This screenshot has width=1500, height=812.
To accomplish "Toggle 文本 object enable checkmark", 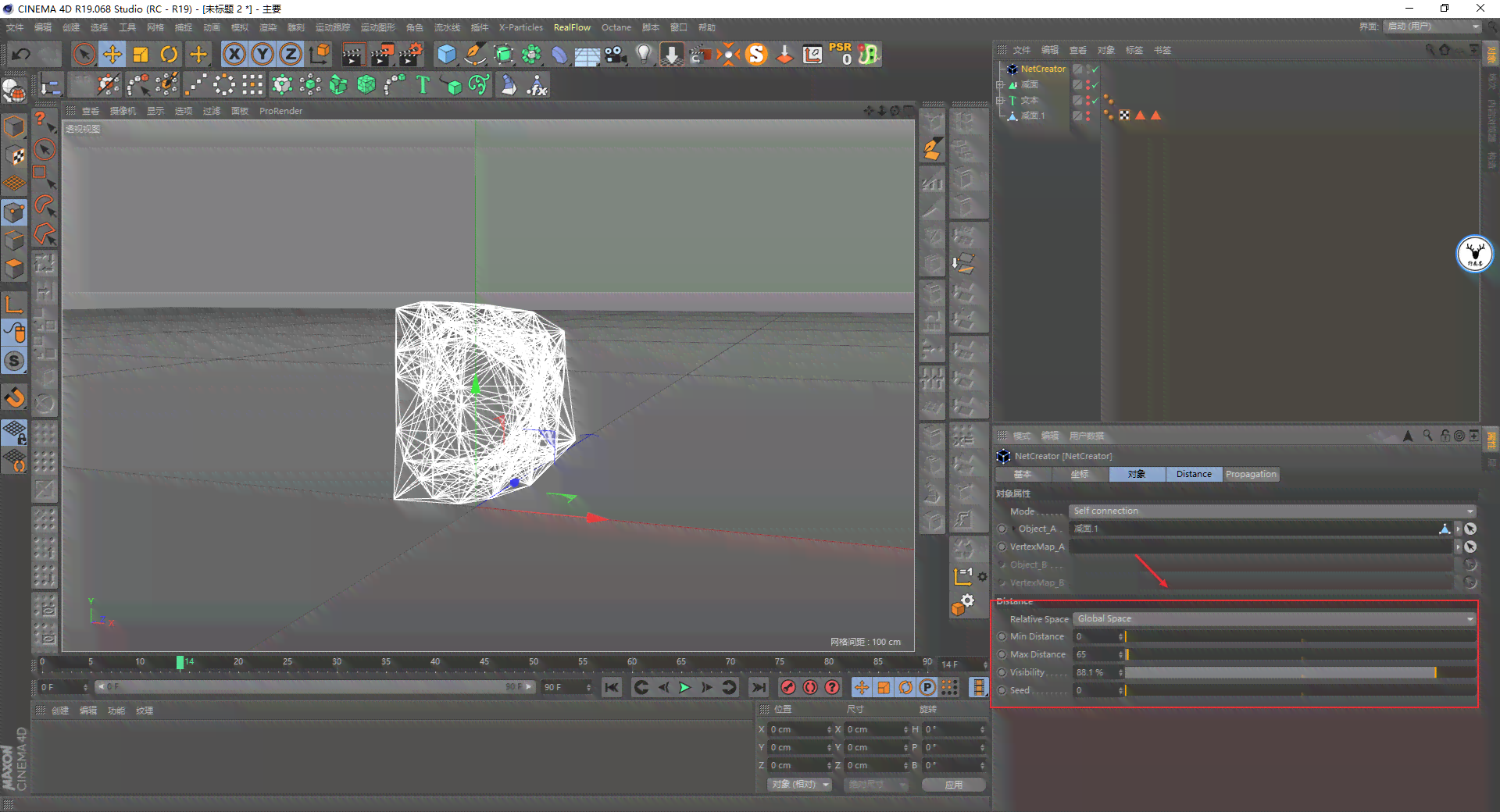I will (x=1095, y=100).
